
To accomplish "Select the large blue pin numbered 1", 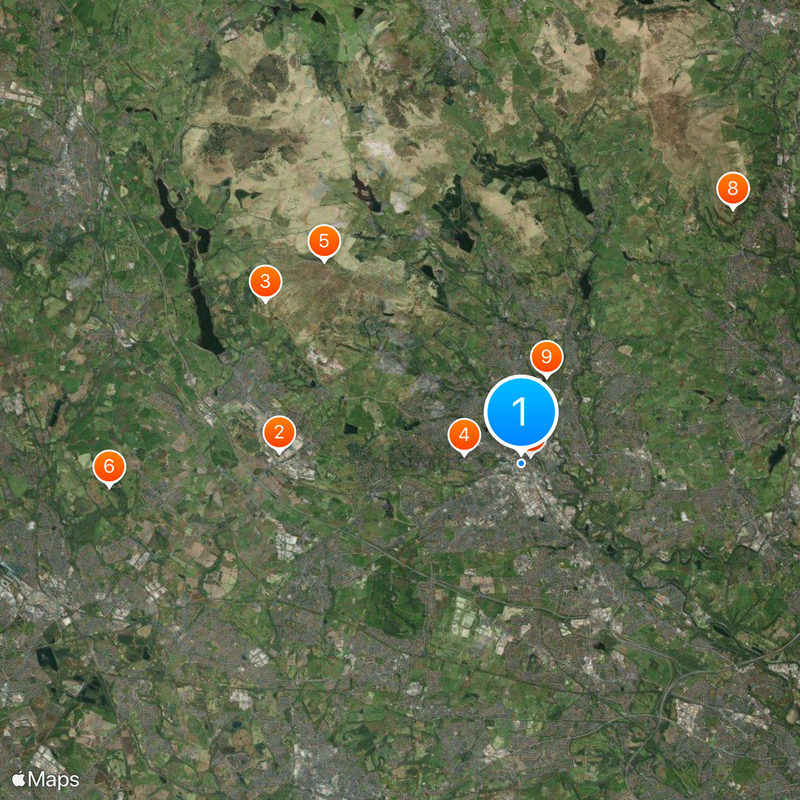I will (521, 412).
